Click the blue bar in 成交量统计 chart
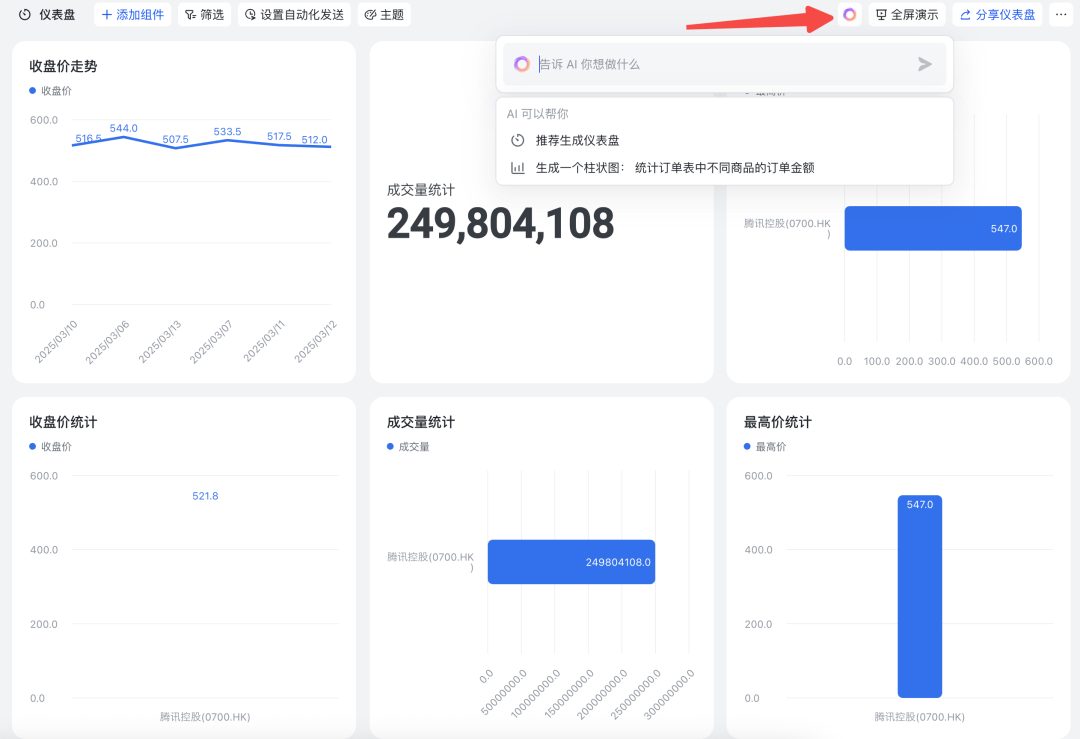The width and height of the screenshot is (1080, 739). click(570, 561)
